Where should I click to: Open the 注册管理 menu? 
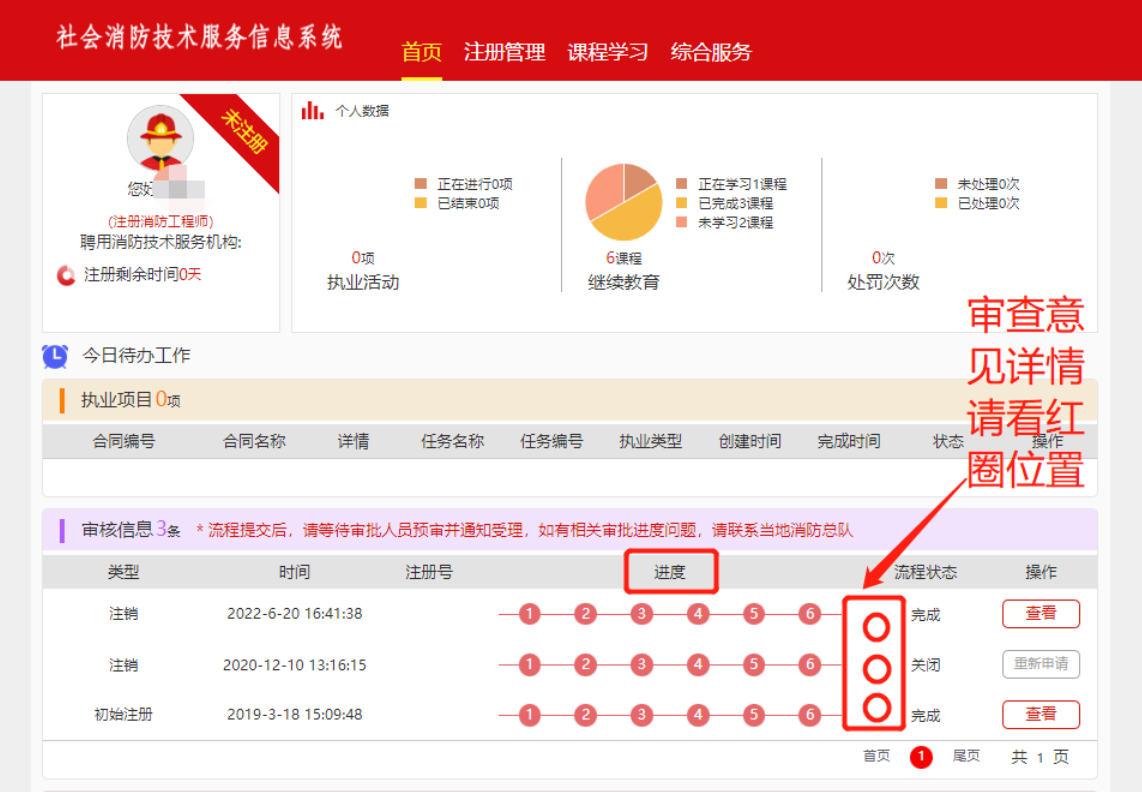504,52
